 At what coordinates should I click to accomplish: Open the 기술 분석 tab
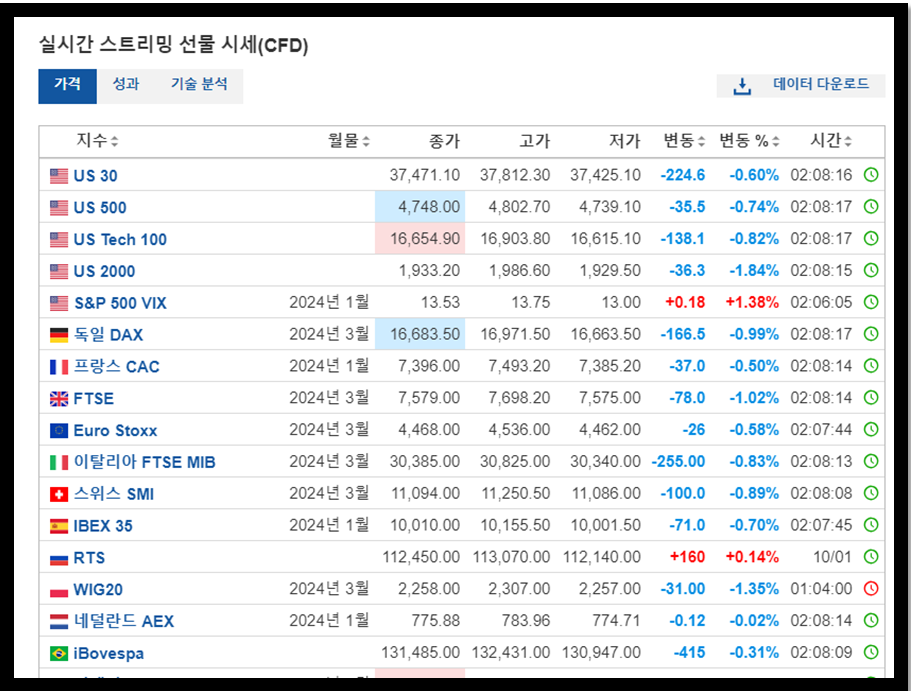coord(199,85)
